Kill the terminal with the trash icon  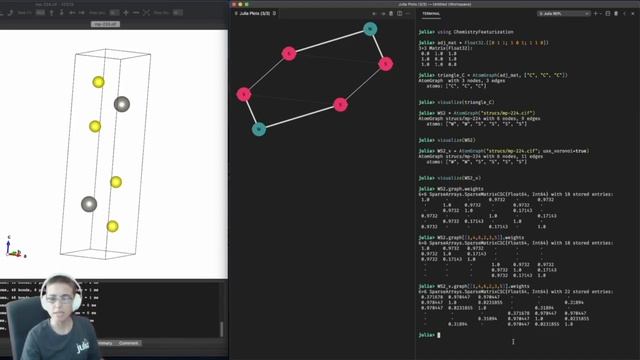click(616, 13)
